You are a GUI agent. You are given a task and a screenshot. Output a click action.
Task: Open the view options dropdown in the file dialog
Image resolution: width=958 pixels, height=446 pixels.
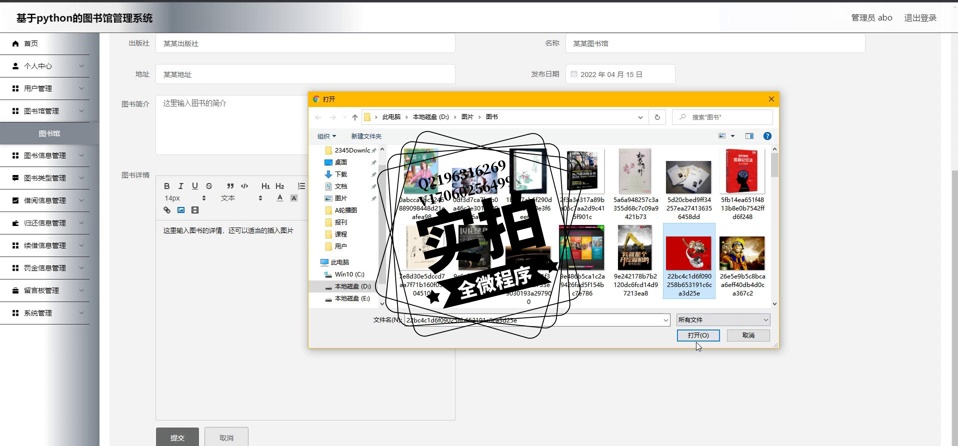(733, 136)
